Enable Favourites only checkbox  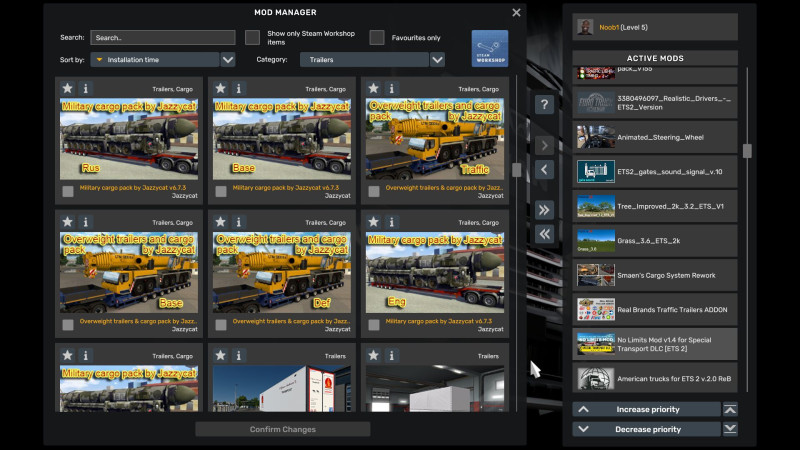tap(377, 37)
